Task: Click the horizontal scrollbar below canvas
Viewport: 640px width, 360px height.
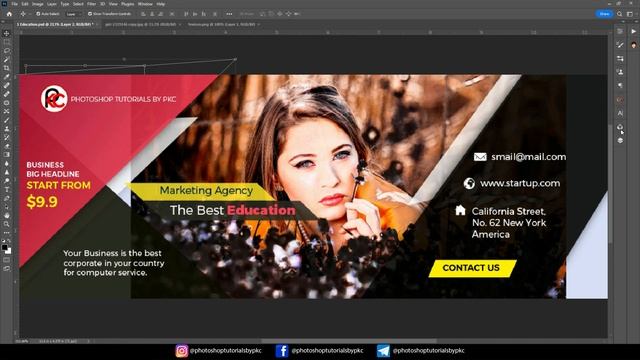Action: point(349,341)
